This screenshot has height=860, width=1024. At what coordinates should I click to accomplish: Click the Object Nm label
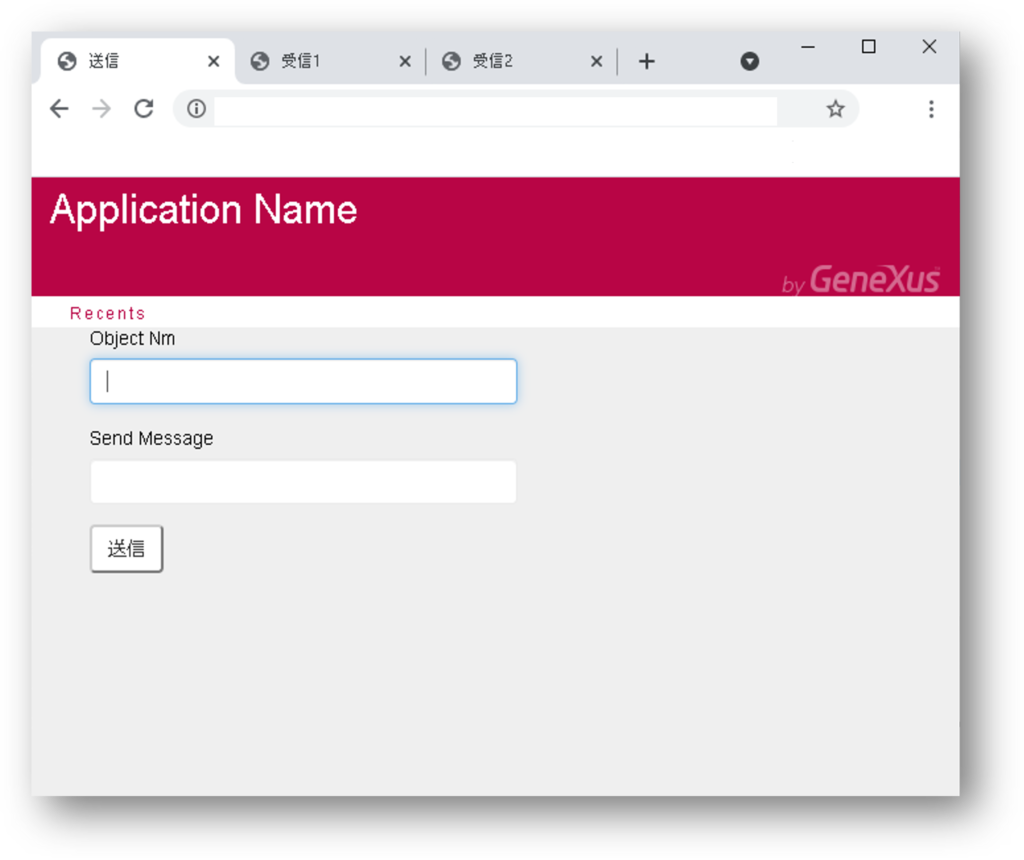pyautogui.click(x=133, y=338)
